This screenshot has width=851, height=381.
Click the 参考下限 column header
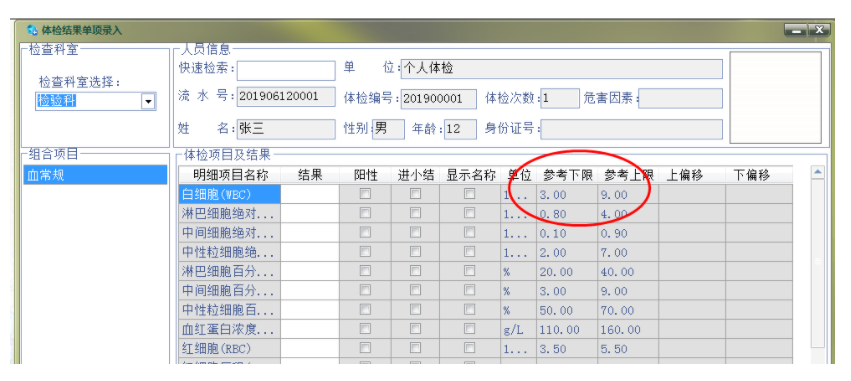click(x=567, y=175)
